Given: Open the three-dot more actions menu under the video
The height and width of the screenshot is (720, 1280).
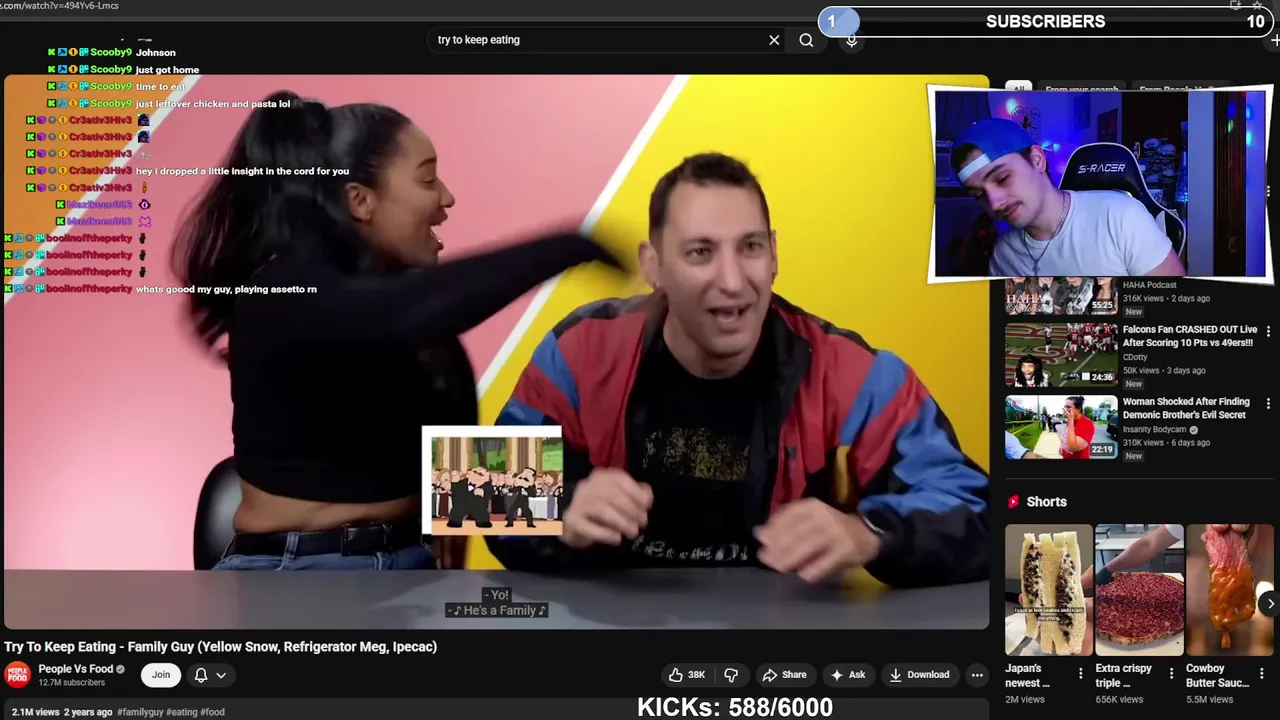Looking at the screenshot, I should pos(977,675).
